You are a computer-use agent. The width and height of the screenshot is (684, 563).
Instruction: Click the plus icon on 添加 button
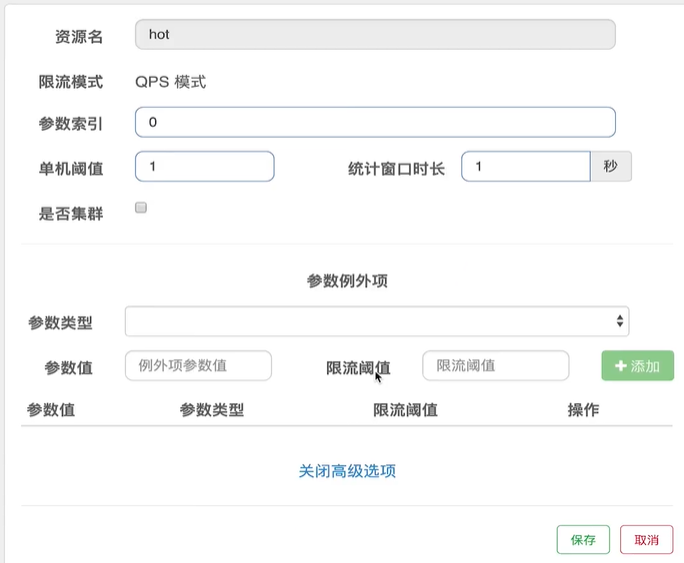621,366
